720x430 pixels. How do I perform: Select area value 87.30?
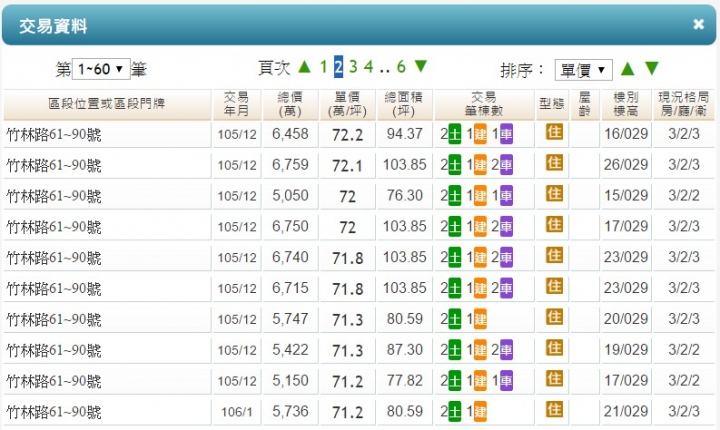pyautogui.click(x=405, y=350)
